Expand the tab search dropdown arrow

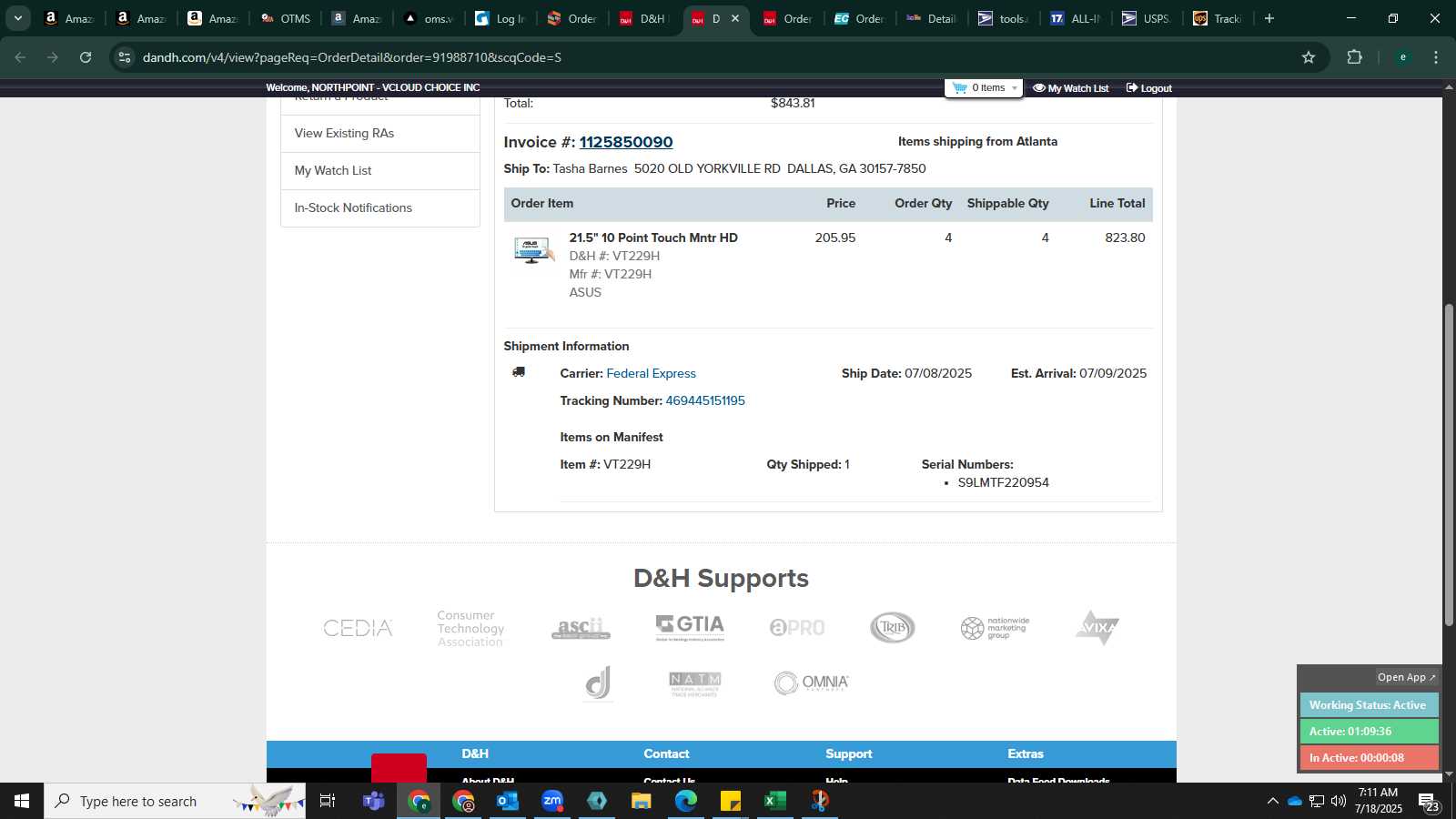click(x=17, y=18)
